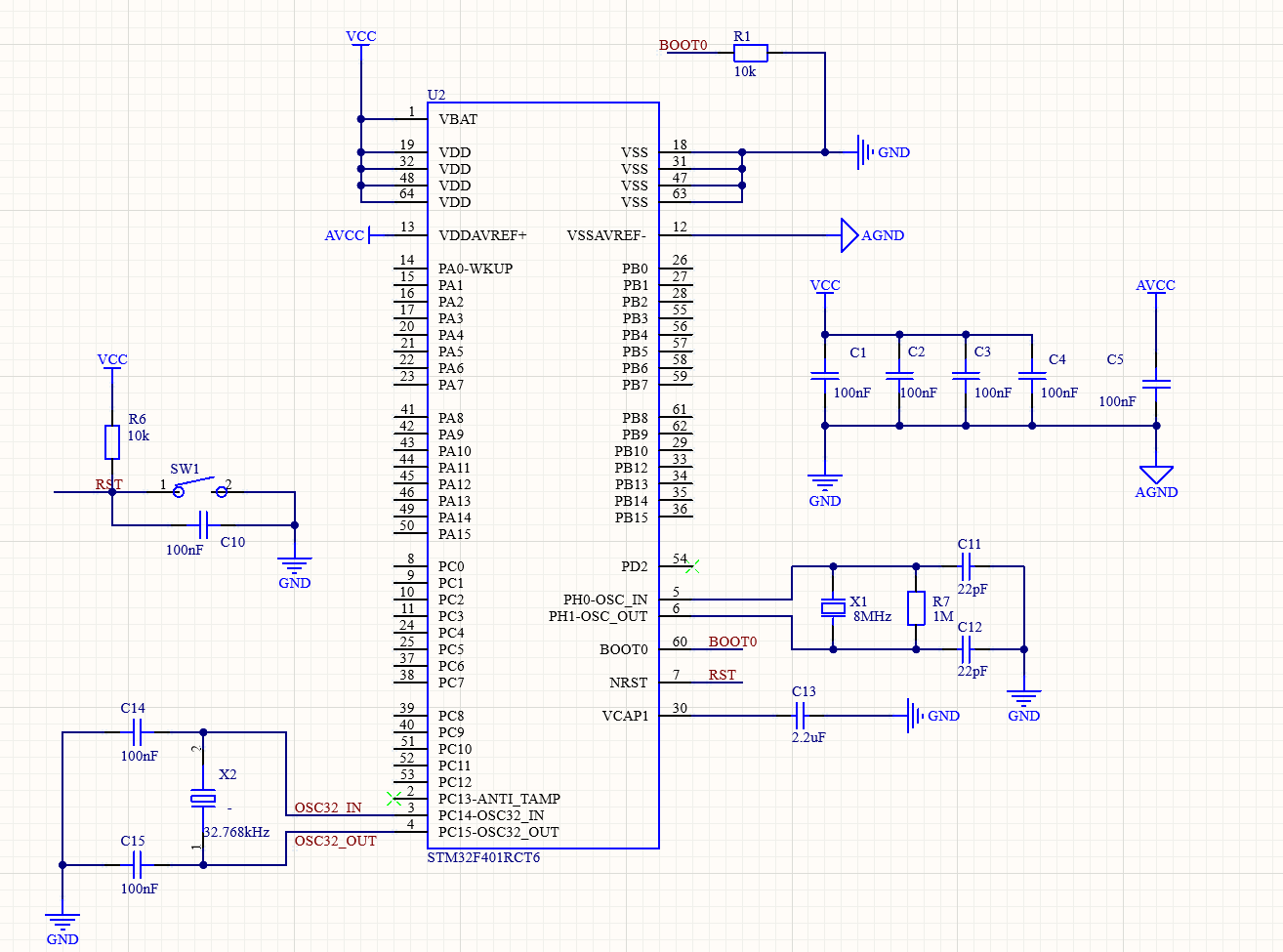Image resolution: width=1283 pixels, height=952 pixels.
Task: Click the BOOT0 net label near R1
Action: (x=683, y=45)
